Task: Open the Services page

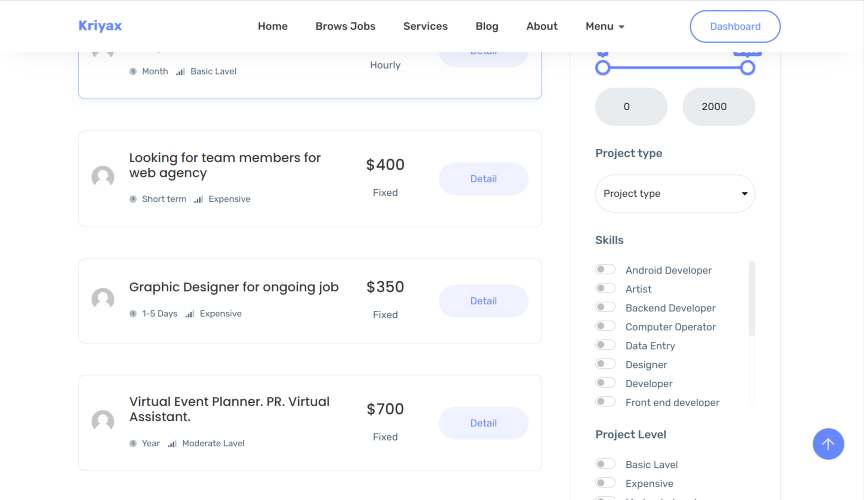Action: (x=425, y=26)
